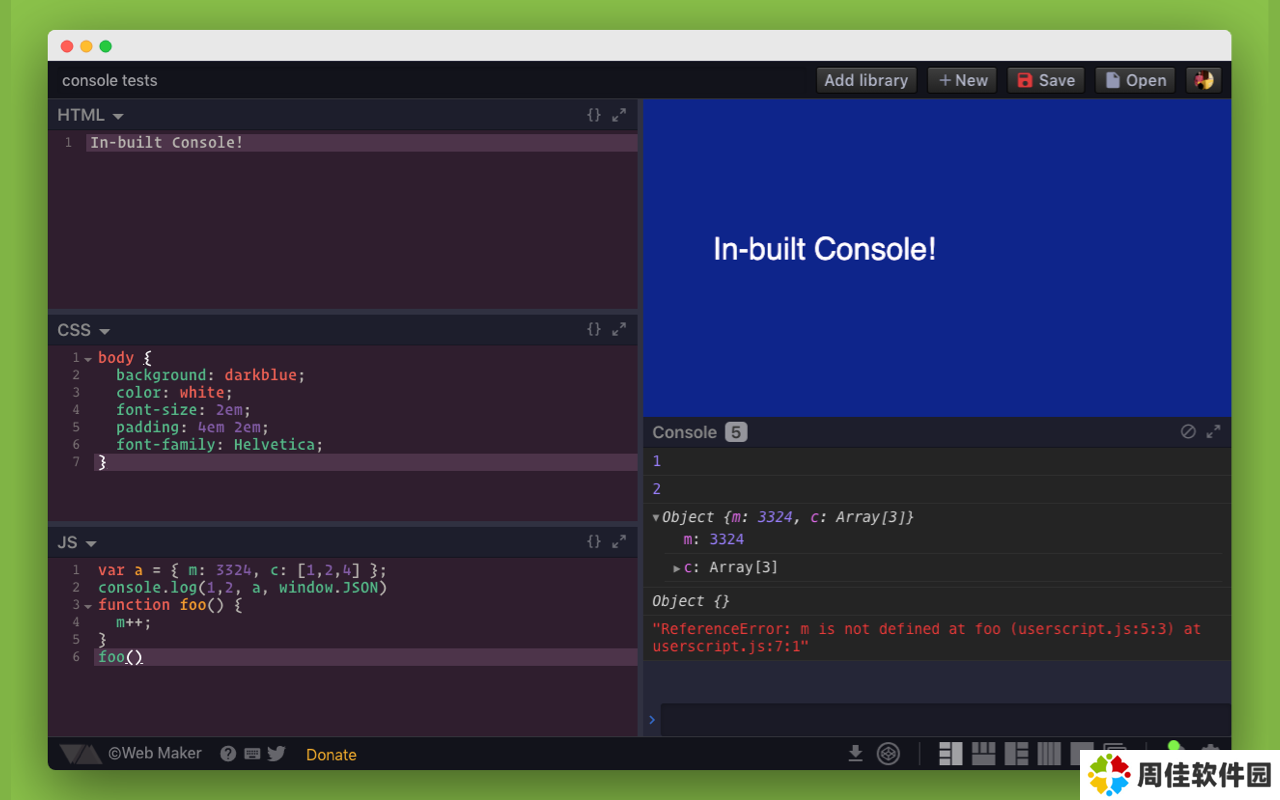
Task: Click the download arrow icon in footer
Action: pos(855,753)
